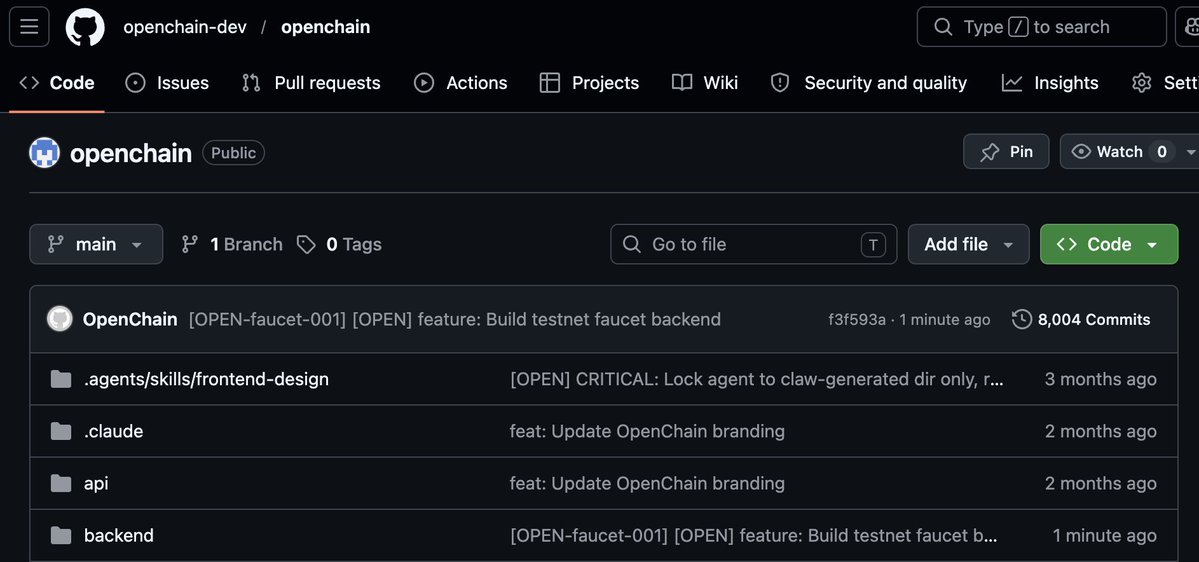The width and height of the screenshot is (1199, 562).
Task: View the 1 Branch link
Action: coord(232,244)
